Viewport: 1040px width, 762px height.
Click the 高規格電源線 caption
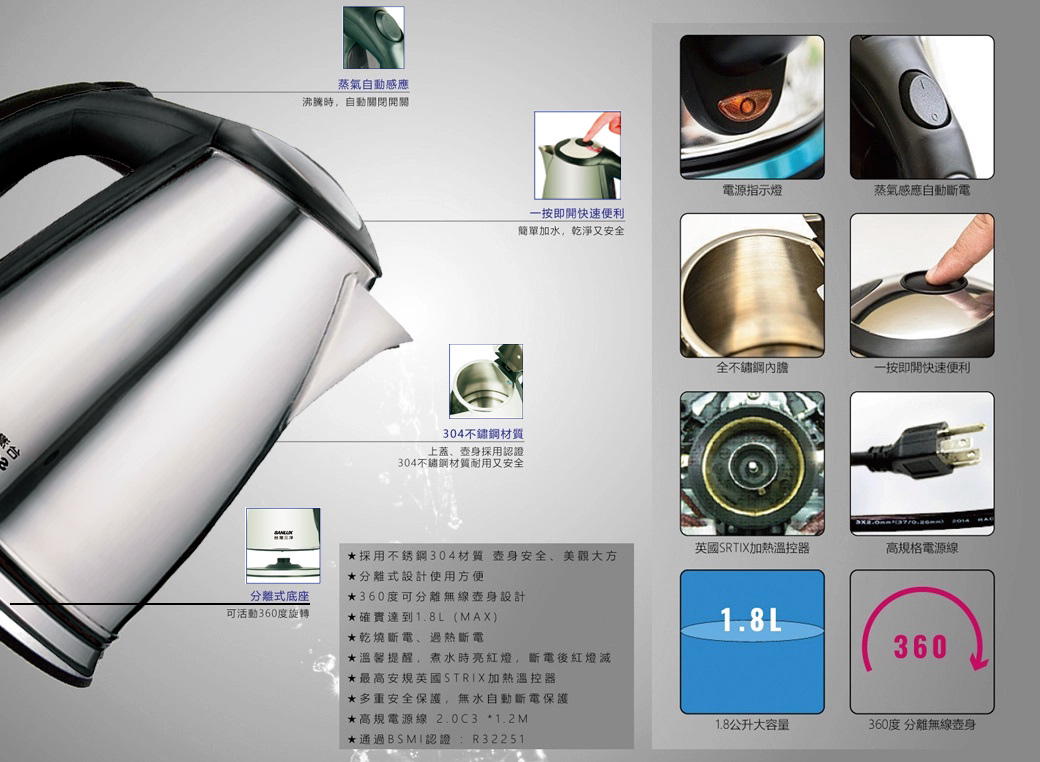pos(922,547)
